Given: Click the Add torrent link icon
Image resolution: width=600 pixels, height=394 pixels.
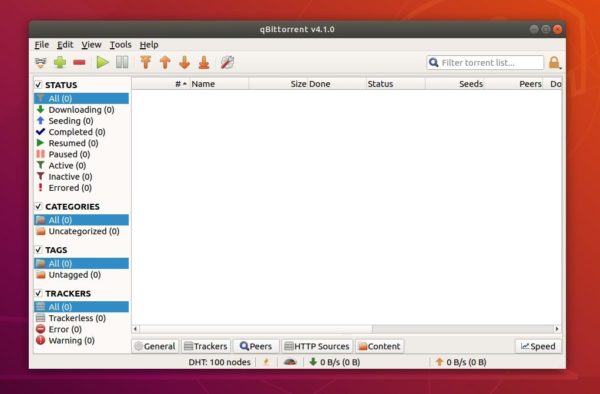Looking at the screenshot, I should point(41,62).
